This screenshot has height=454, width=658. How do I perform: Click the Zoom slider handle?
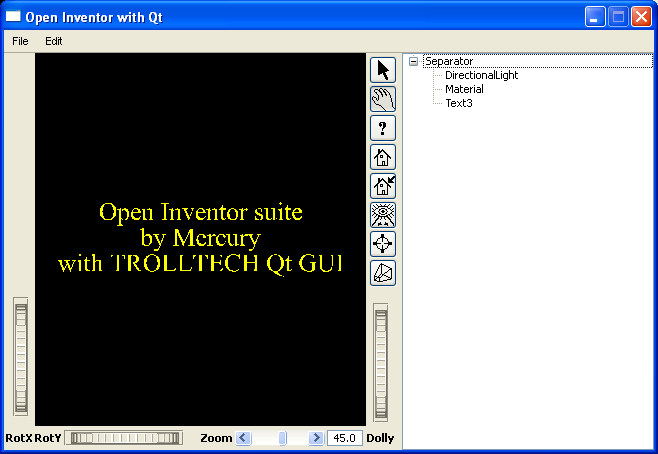[283, 438]
